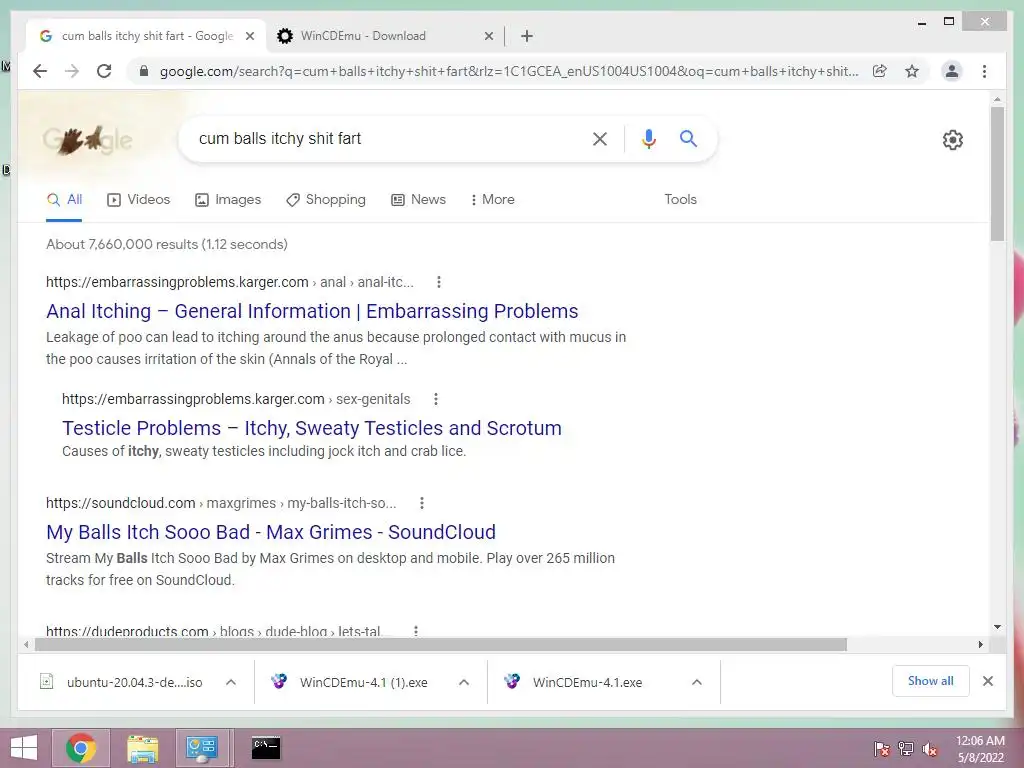
Task: Expand options for WinCDEmu-4.1 (1).exe download
Action: [464, 682]
